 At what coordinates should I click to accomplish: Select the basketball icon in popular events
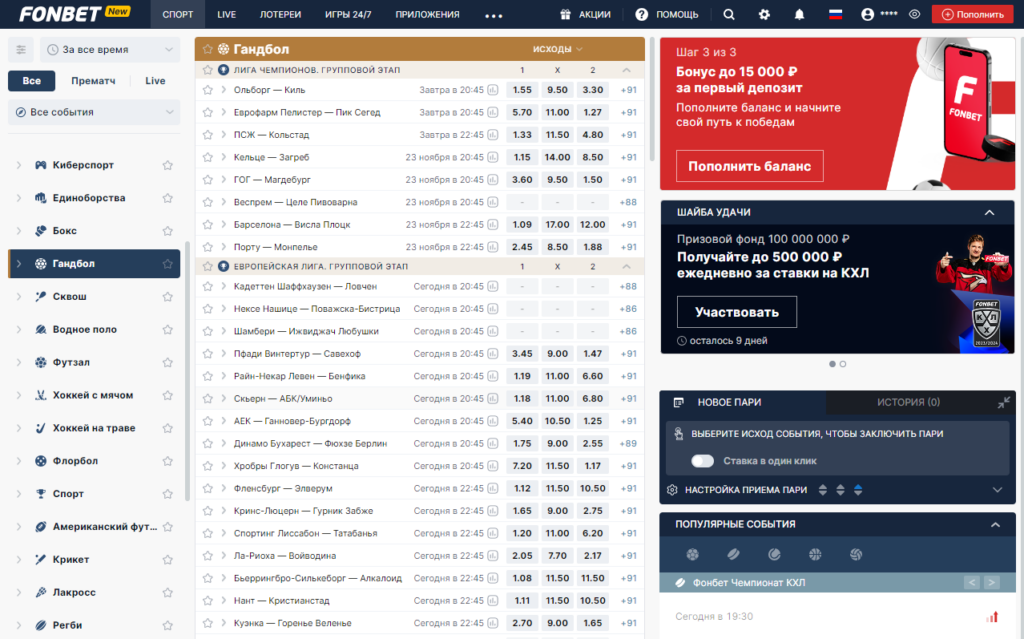pos(815,554)
